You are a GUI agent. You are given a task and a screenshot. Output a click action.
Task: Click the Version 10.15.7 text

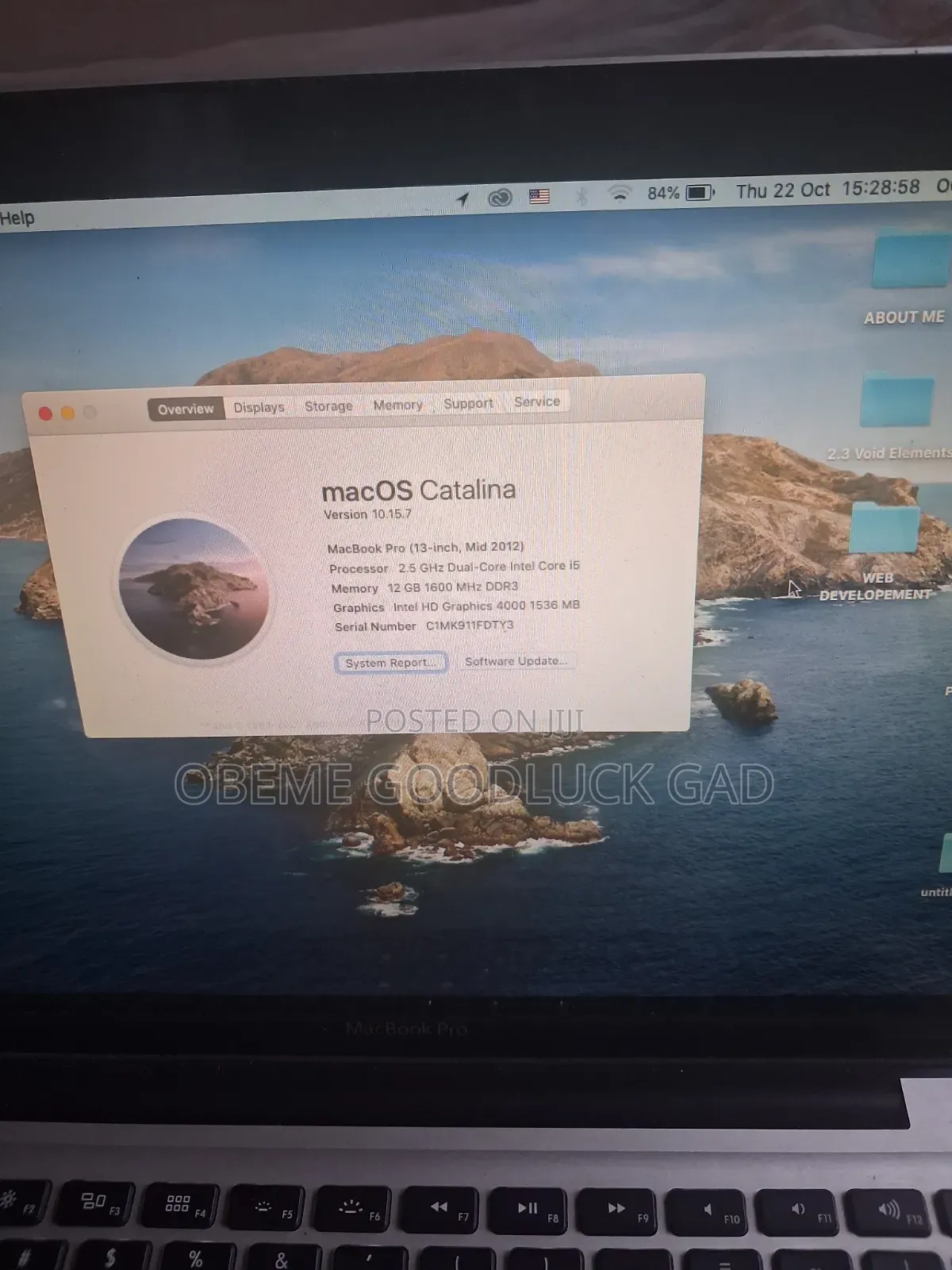pos(367,514)
